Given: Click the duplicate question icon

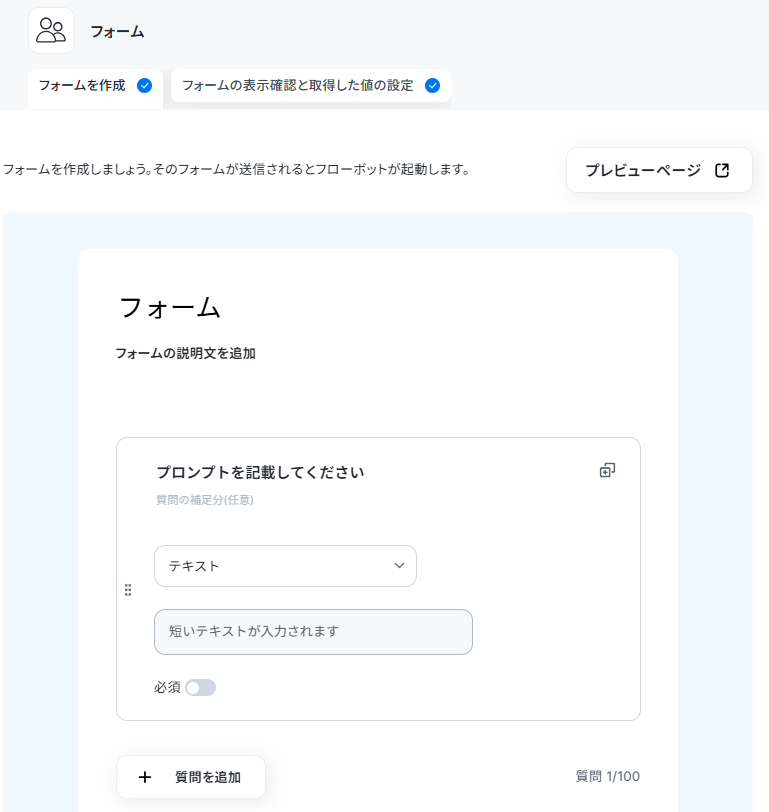Looking at the screenshot, I should tap(607, 470).
